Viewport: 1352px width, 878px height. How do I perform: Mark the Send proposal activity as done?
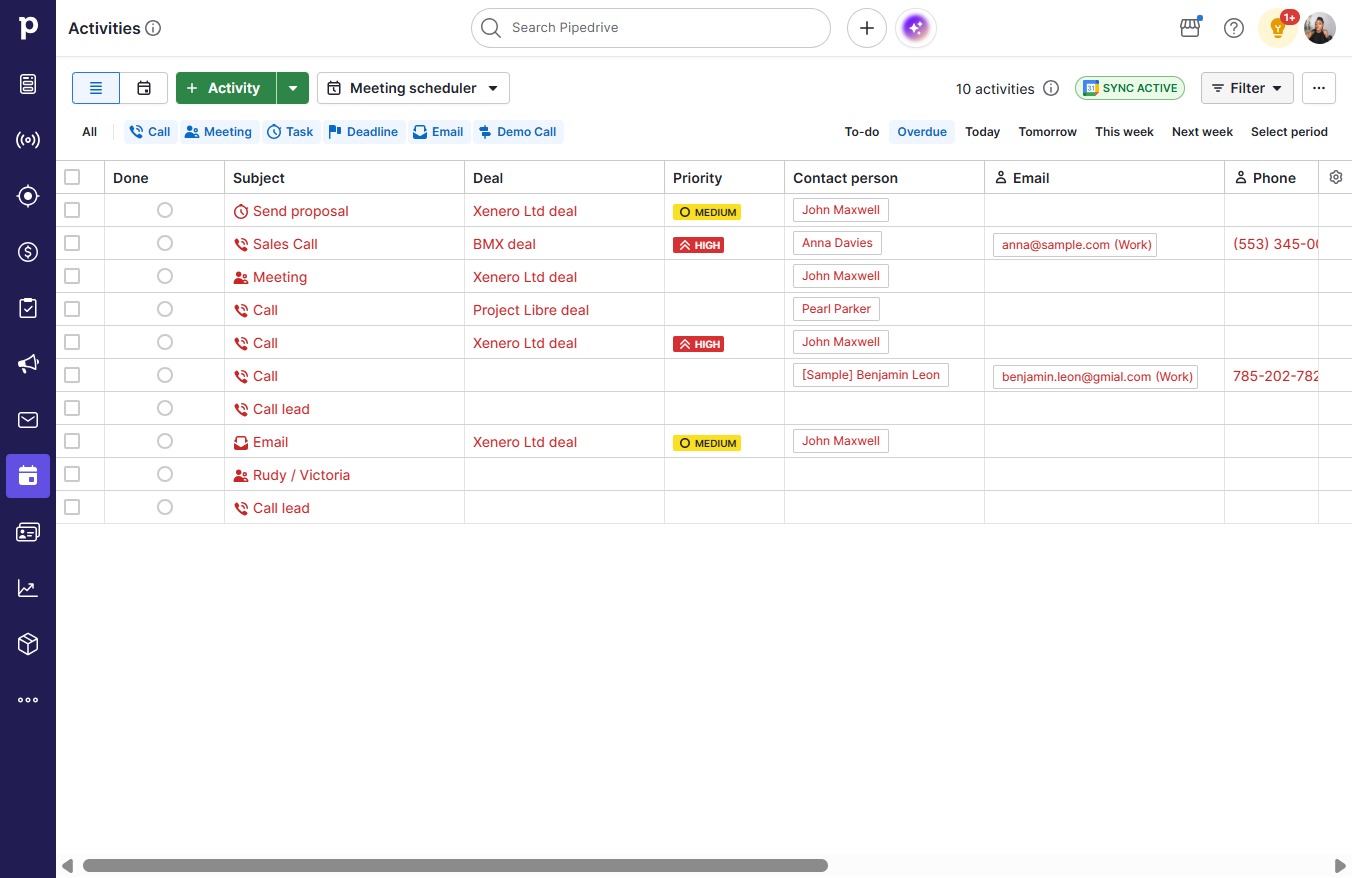click(165, 210)
